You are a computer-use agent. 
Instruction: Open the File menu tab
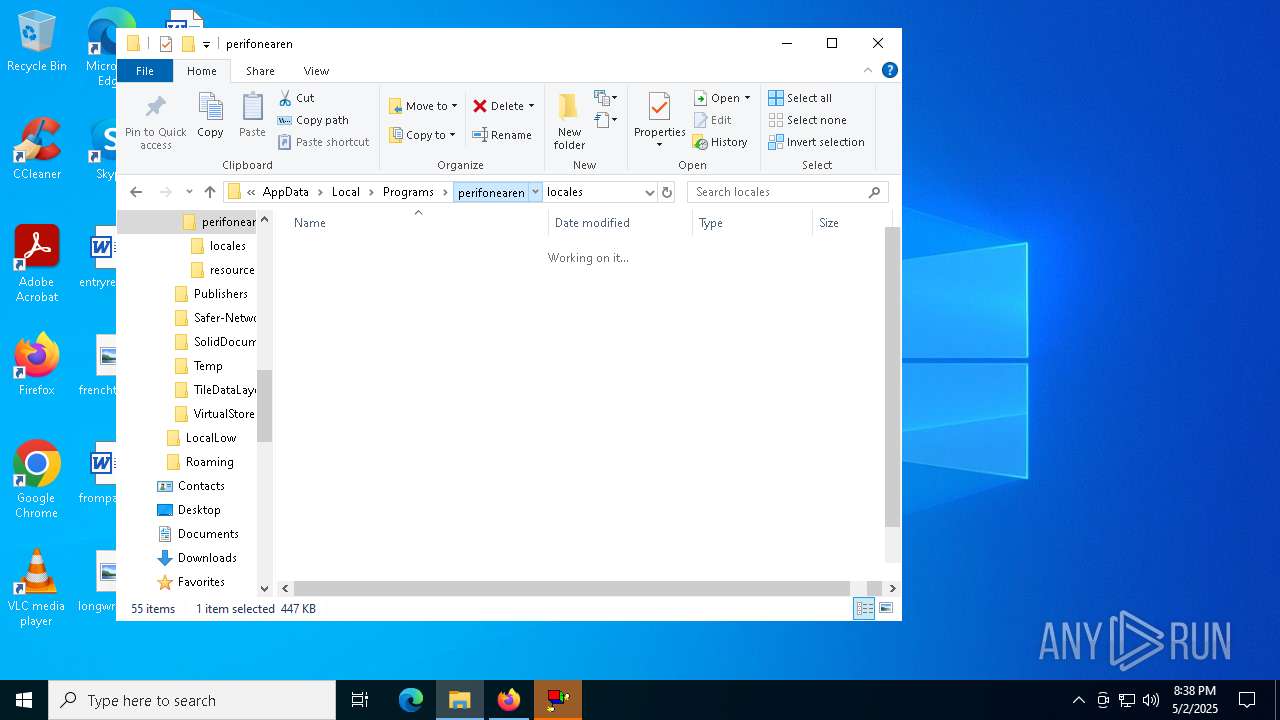point(145,71)
